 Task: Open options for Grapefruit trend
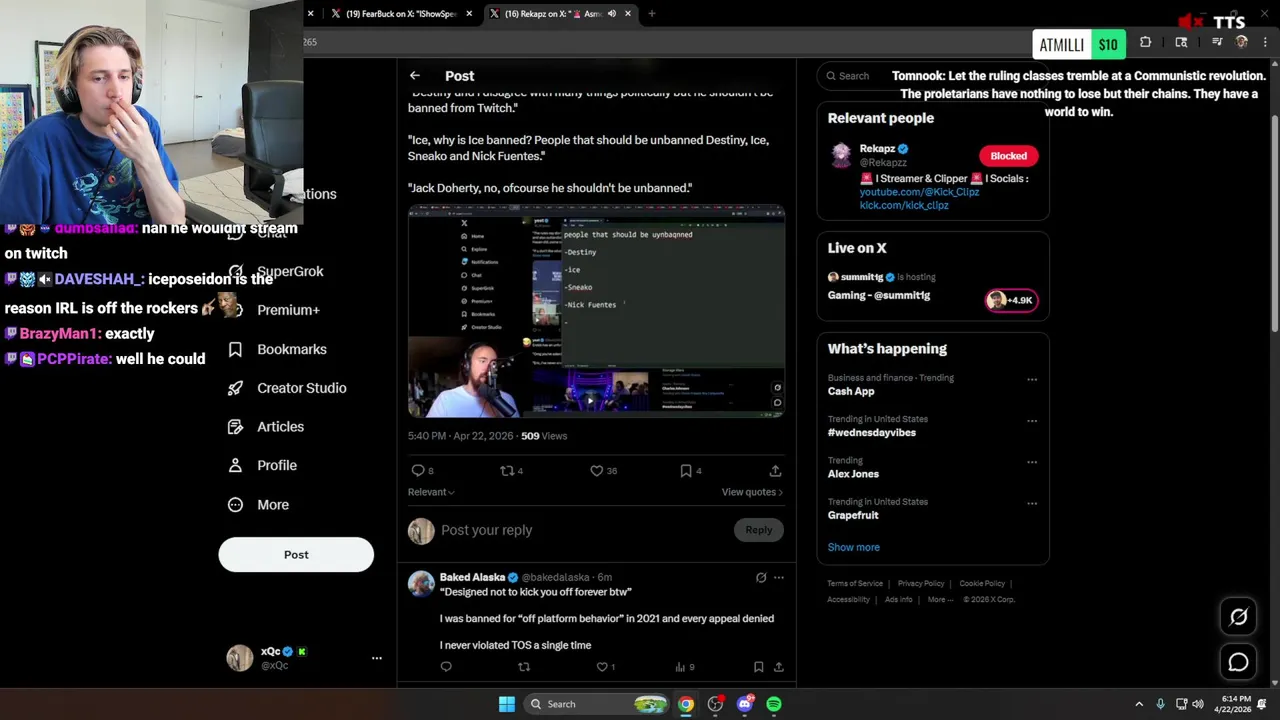click(x=1032, y=504)
